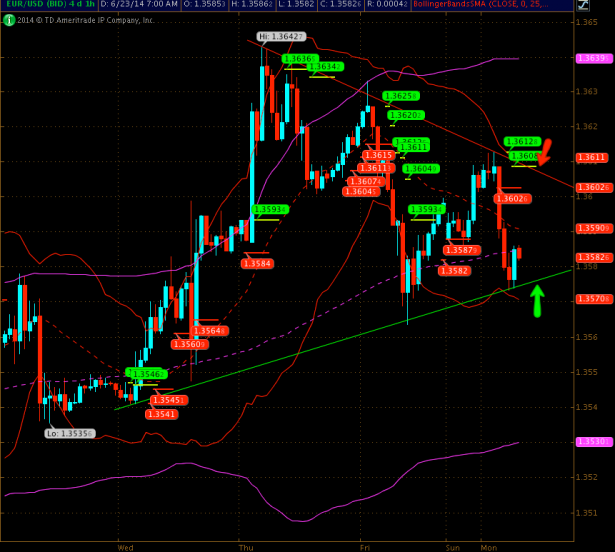Screen dimensions: 615x552
Task: Click the green 1.3625 price tag
Action: tap(400, 96)
